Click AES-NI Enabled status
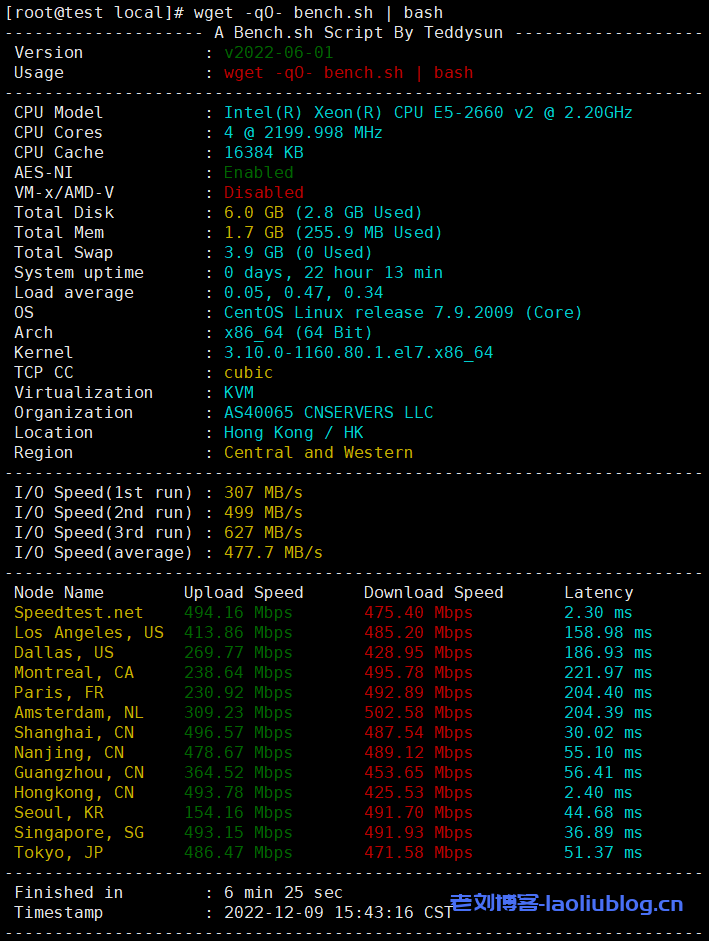Image resolution: width=709 pixels, height=941 pixels. (259, 173)
